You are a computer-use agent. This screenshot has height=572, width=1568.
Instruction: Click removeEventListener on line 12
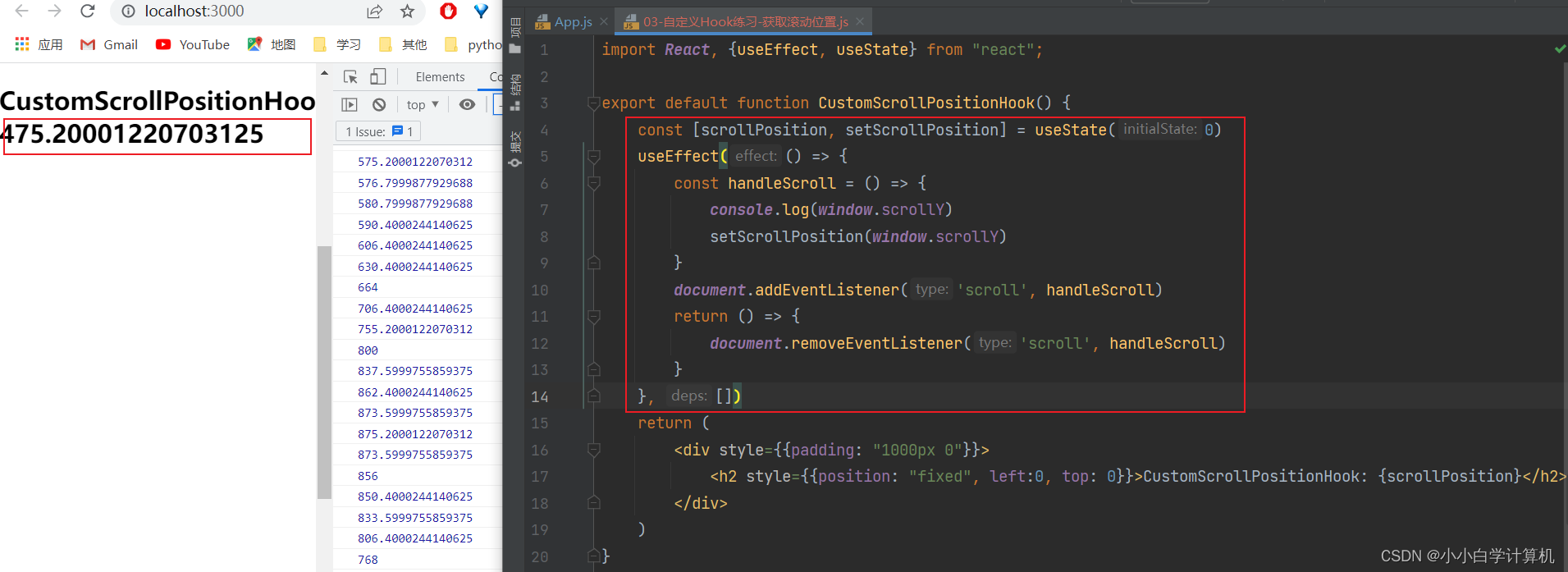click(876, 343)
